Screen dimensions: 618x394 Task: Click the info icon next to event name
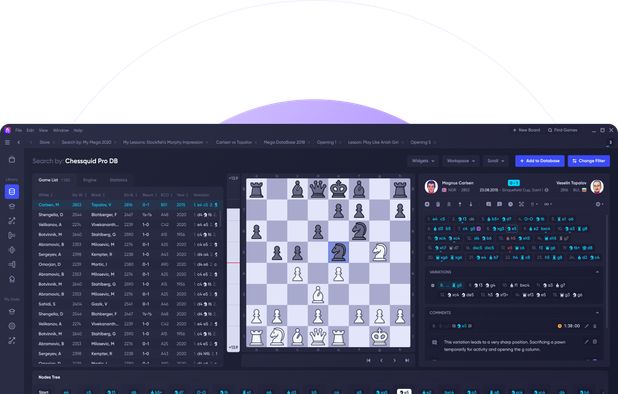(546, 190)
